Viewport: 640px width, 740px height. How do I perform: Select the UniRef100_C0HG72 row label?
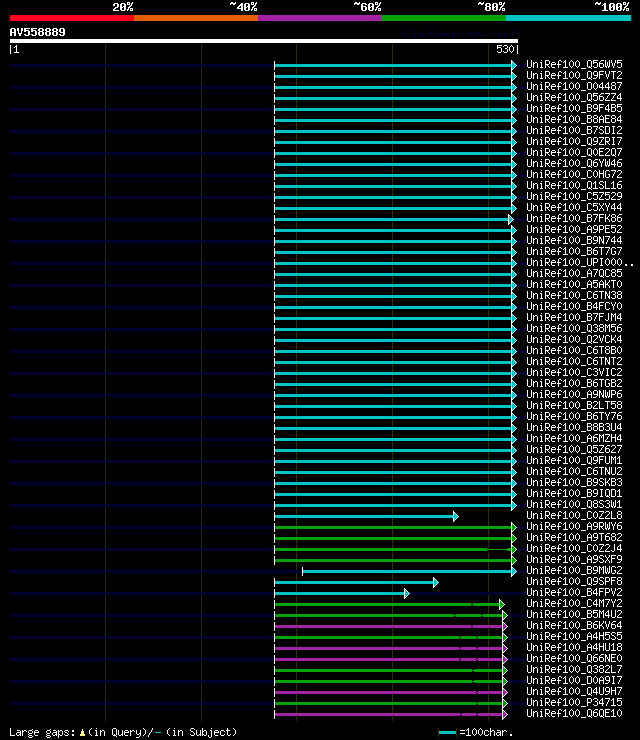[574, 175]
